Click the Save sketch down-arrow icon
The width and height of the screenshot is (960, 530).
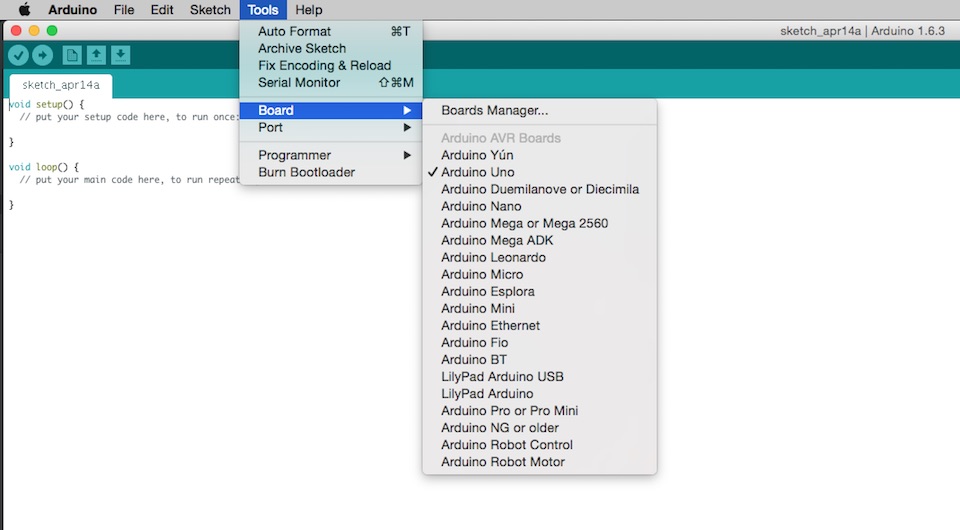(x=121, y=56)
